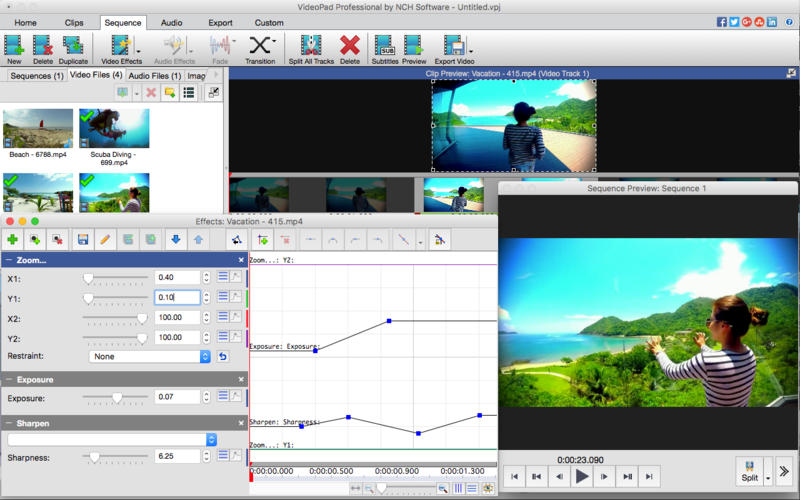Click the green plus add effect icon
This screenshot has width=800, height=500.
pos(12,240)
